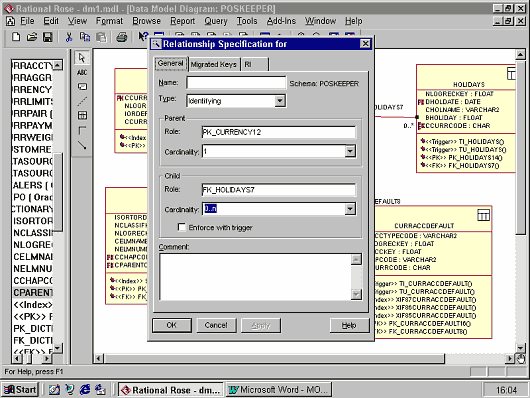The image size is (530, 398).
Task: Select CPARENT item in browser tree
Action: pos(33,292)
